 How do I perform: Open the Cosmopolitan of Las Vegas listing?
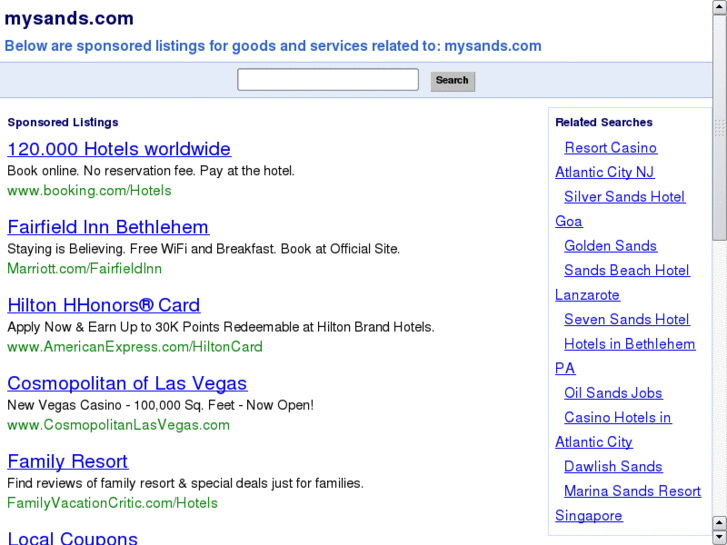click(127, 383)
